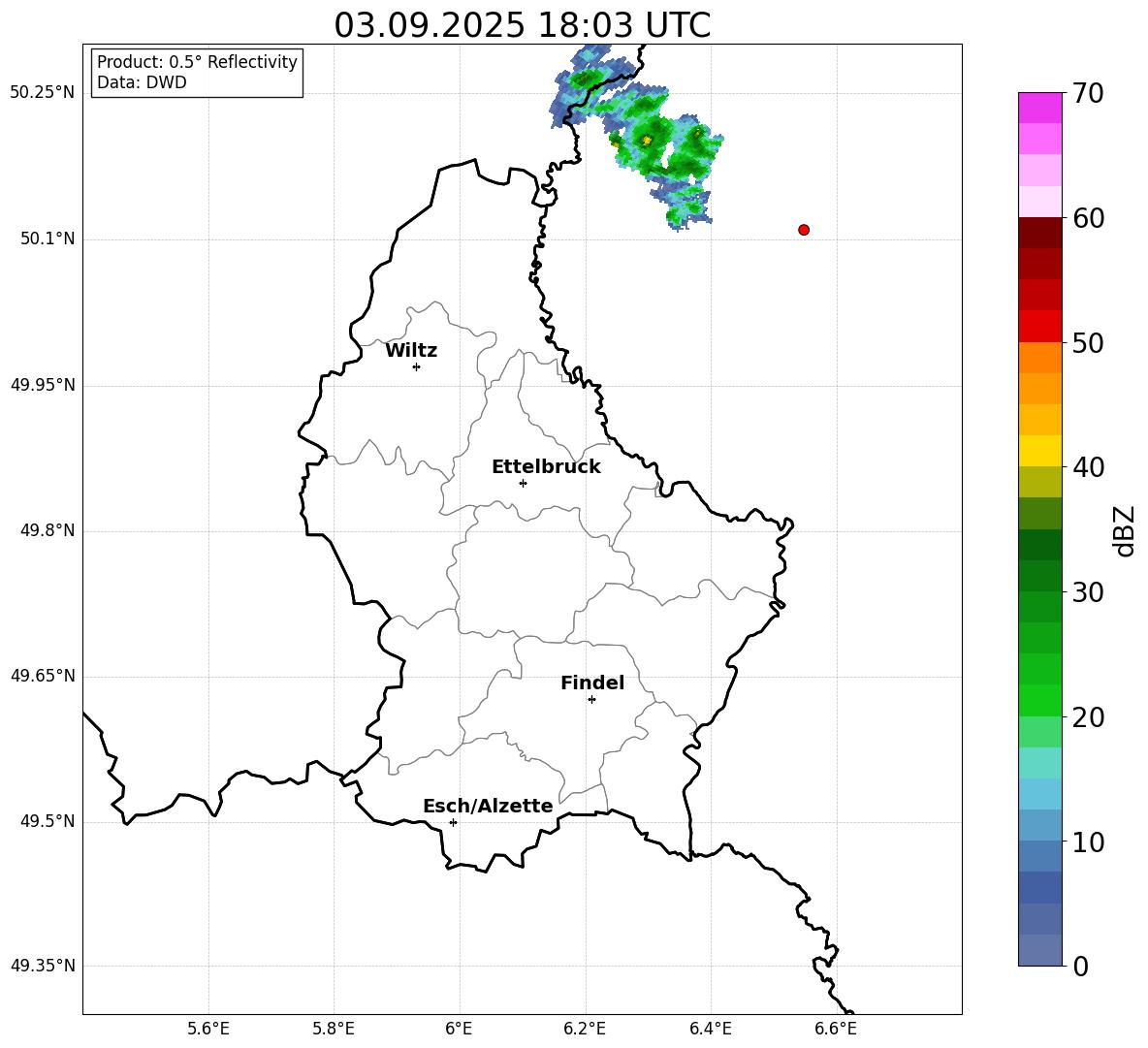The image size is (1148, 1048).
Task: Click the 6.6°E longitude label
Action: (836, 1029)
